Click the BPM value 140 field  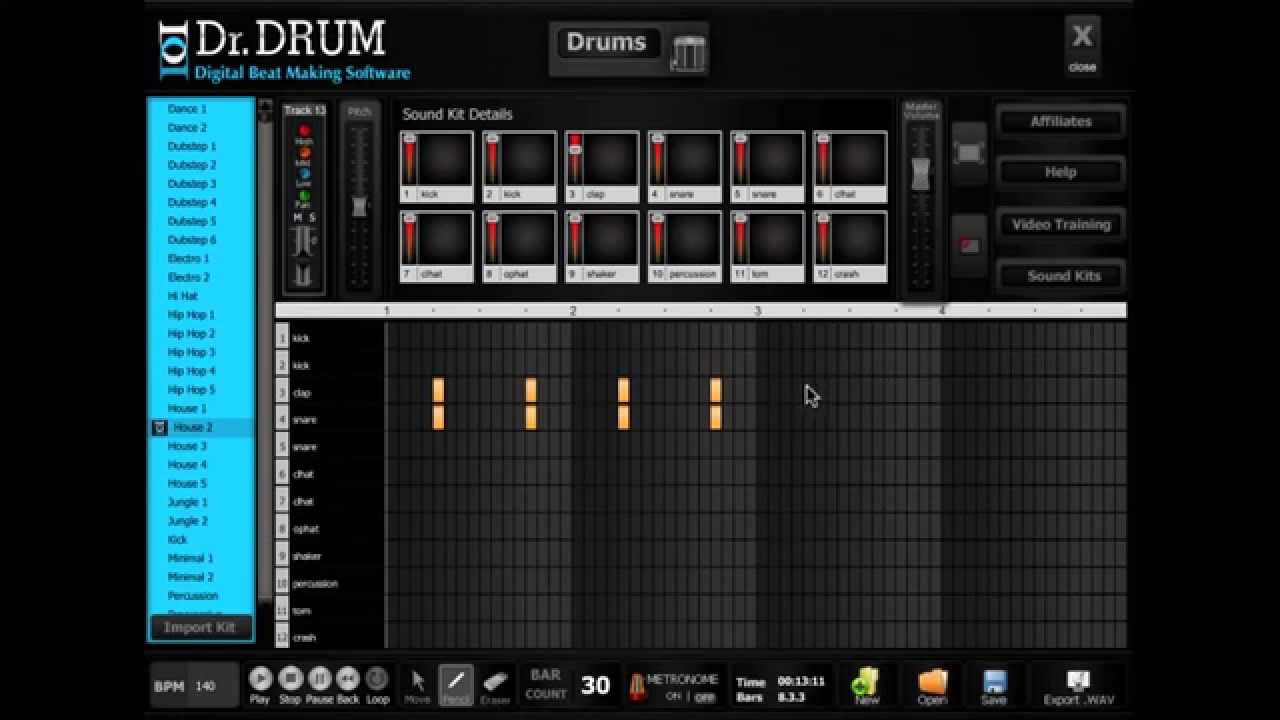pyautogui.click(x=205, y=686)
